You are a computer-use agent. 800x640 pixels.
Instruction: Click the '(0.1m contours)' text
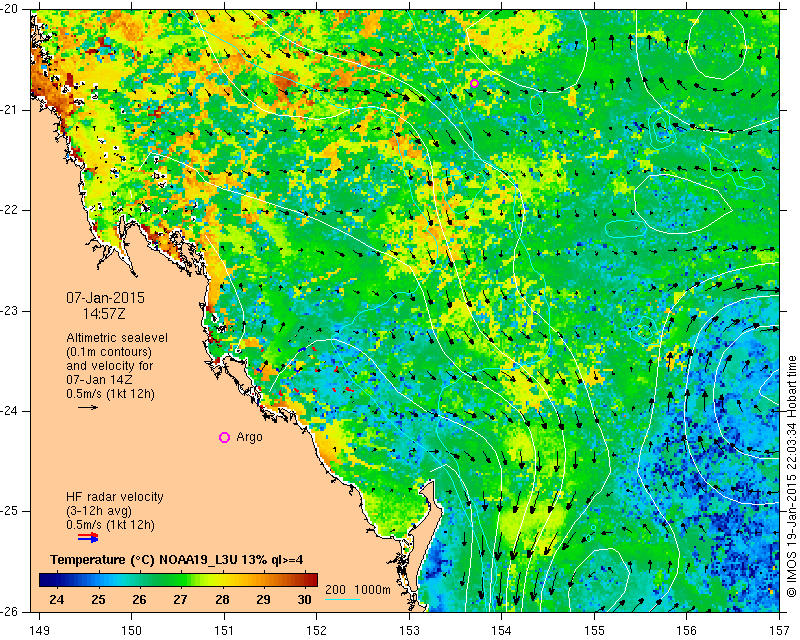109,352
